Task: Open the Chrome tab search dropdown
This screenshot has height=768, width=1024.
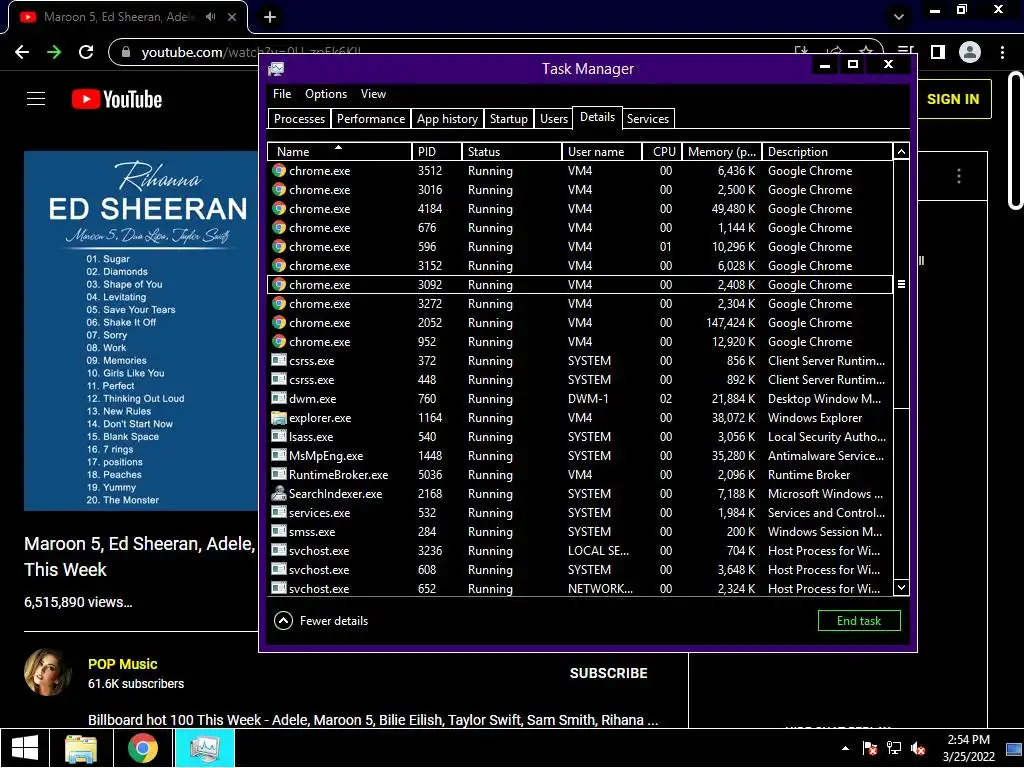Action: pyautogui.click(x=899, y=17)
